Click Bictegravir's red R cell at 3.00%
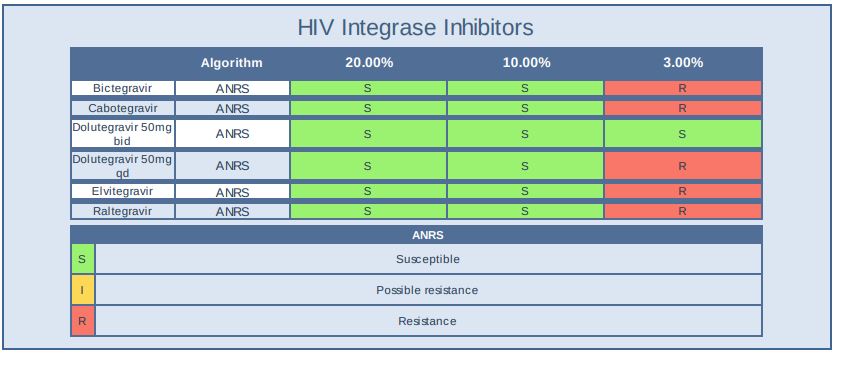Screen dimensions: 842x367 683,88
